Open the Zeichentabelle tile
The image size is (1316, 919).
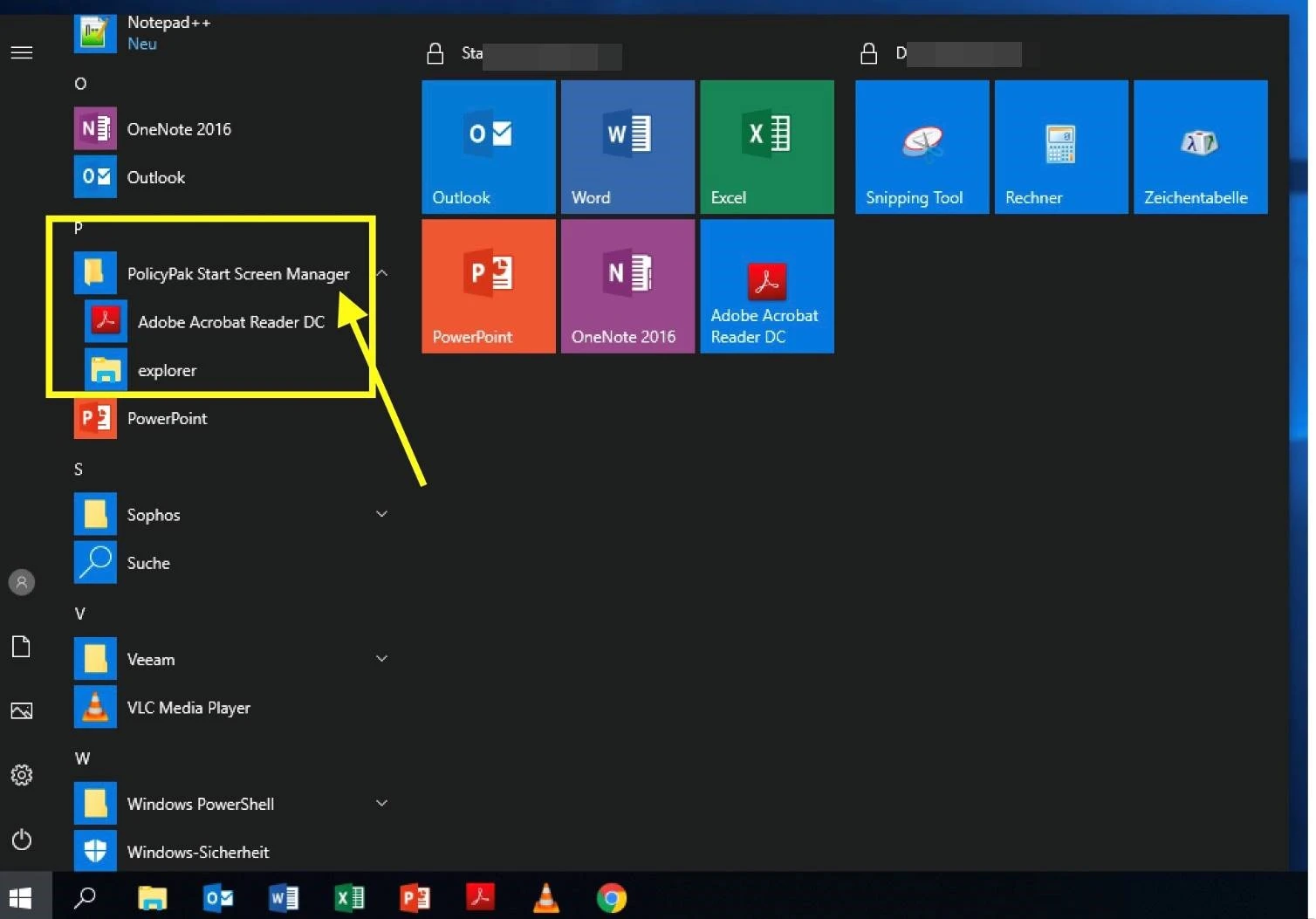pos(1200,147)
